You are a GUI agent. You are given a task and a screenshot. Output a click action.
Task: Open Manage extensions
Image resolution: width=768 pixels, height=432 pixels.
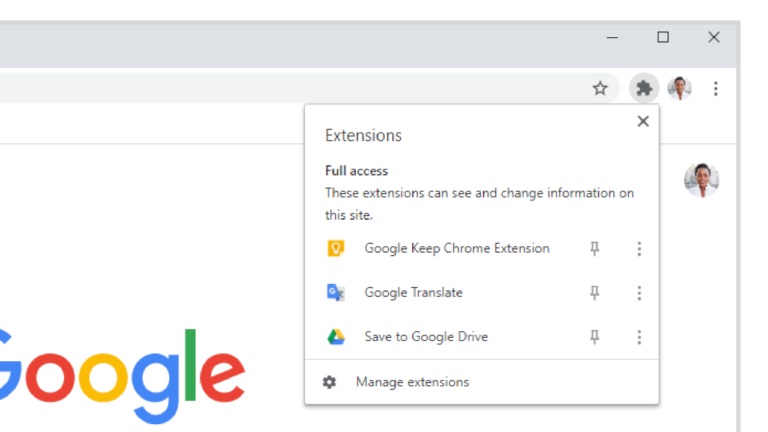[x=412, y=382]
